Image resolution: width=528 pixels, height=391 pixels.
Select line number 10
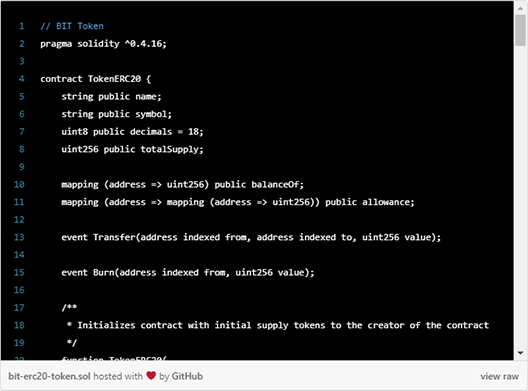19,184
